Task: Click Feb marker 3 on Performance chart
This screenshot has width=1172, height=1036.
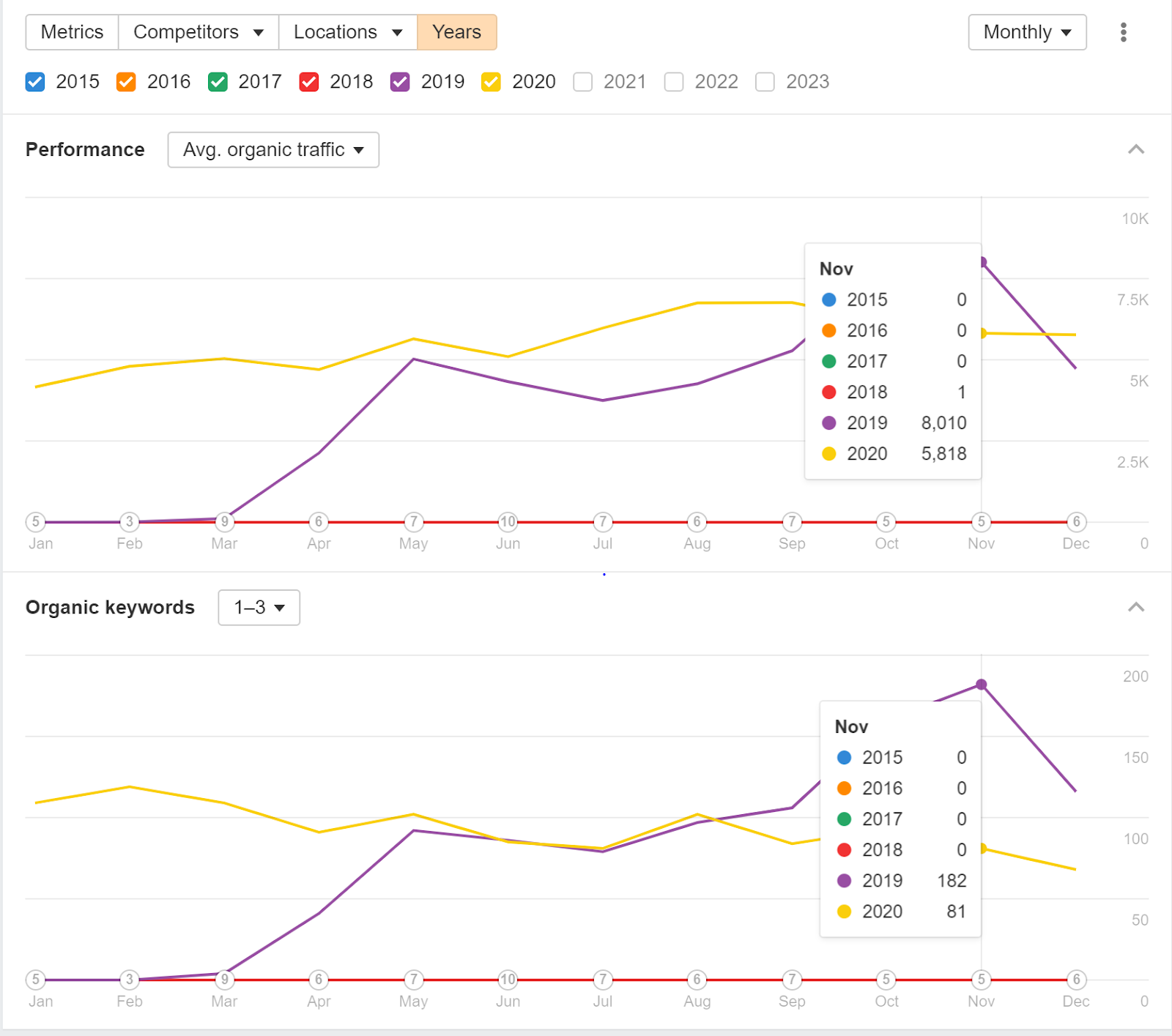Action: (130, 522)
